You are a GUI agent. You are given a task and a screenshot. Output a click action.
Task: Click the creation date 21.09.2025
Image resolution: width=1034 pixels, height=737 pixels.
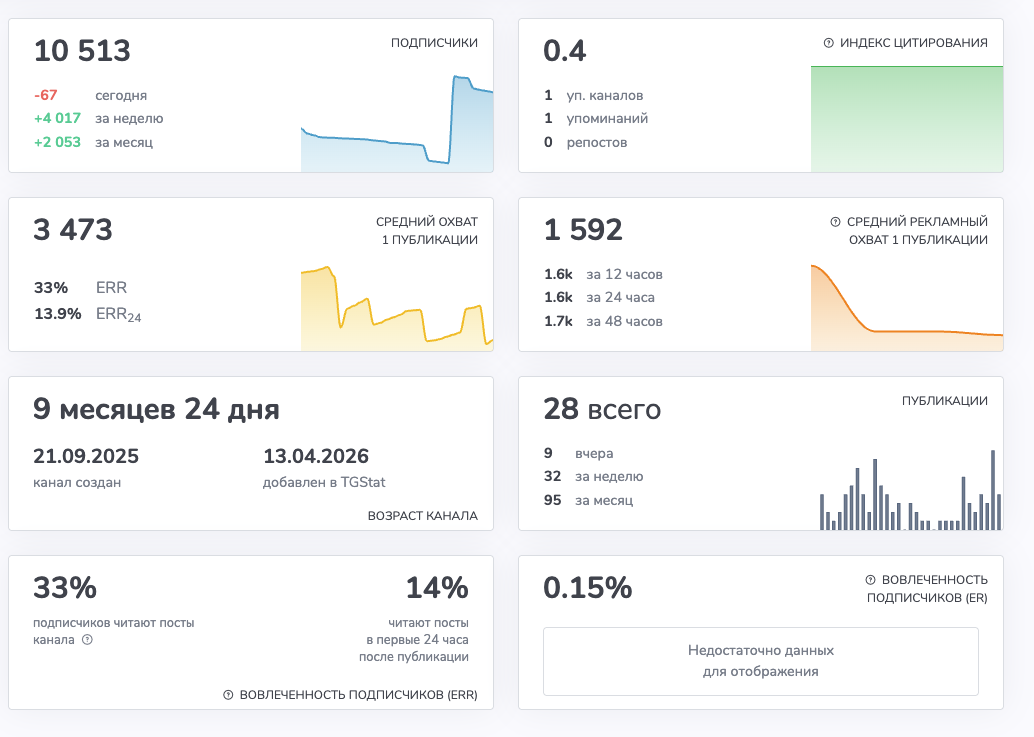coord(86,456)
